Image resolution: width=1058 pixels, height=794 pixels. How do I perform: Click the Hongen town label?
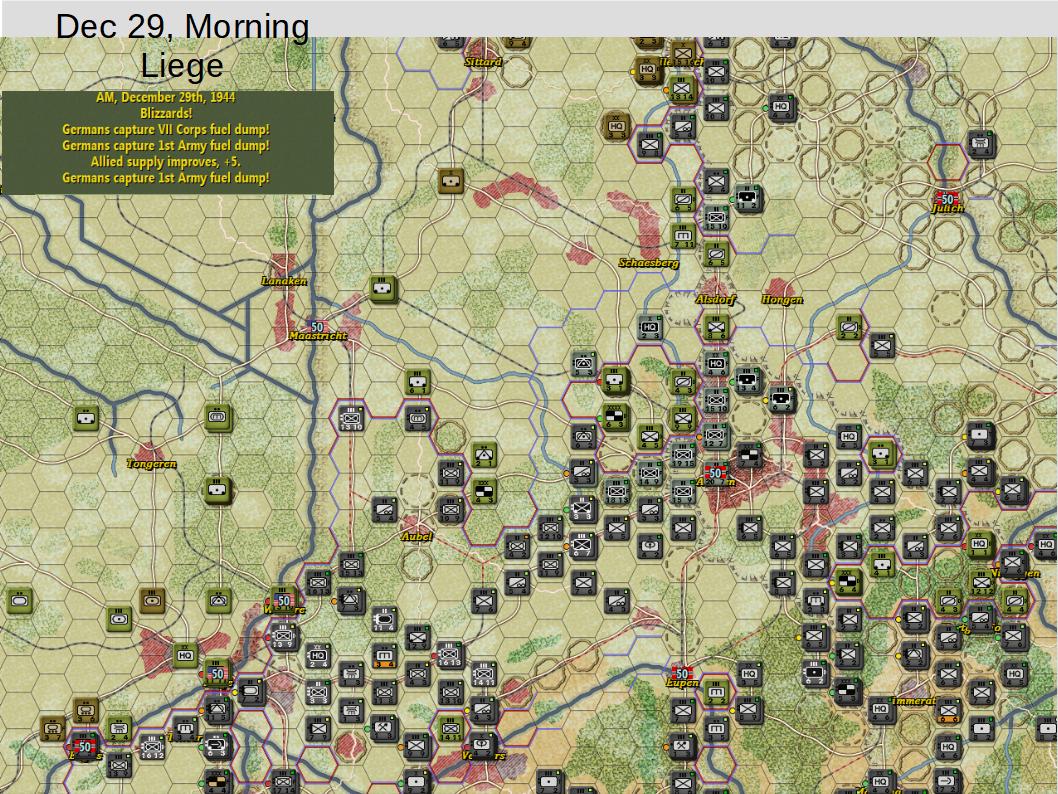pyautogui.click(x=782, y=300)
